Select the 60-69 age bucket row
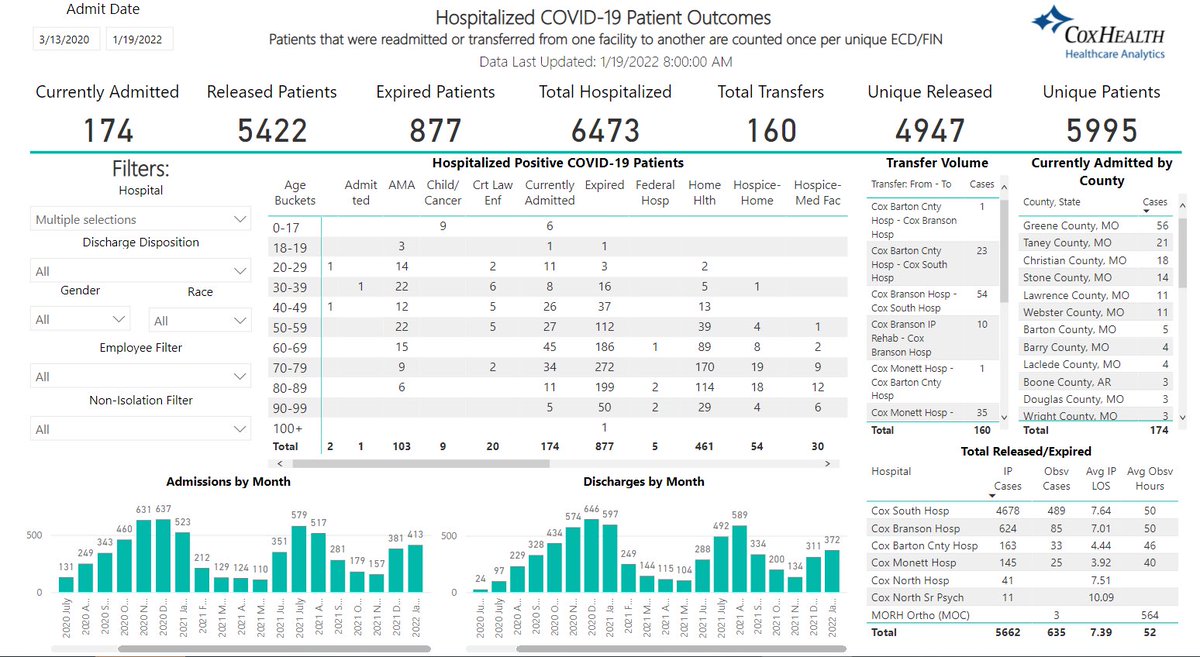The height and width of the screenshot is (657, 1200). click(558, 346)
